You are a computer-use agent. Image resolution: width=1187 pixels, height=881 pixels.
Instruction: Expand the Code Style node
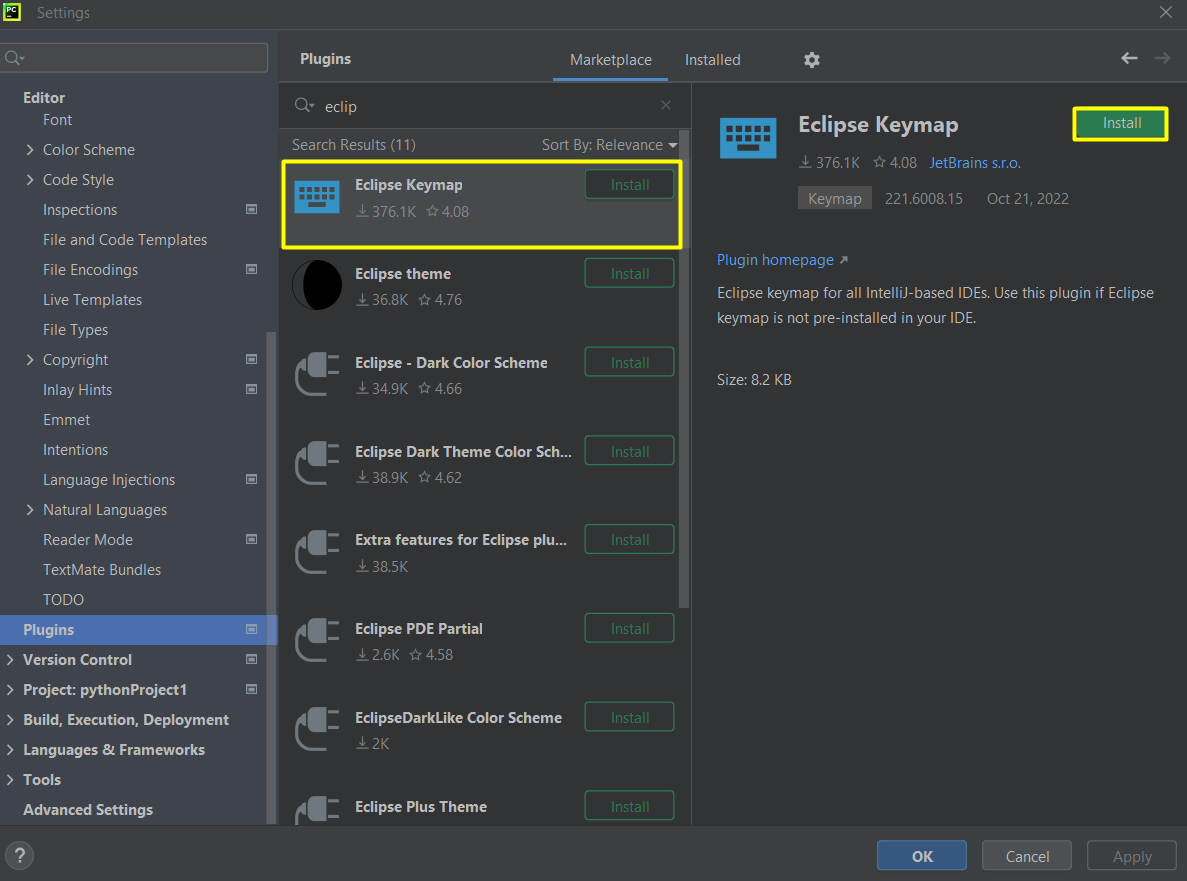point(30,179)
